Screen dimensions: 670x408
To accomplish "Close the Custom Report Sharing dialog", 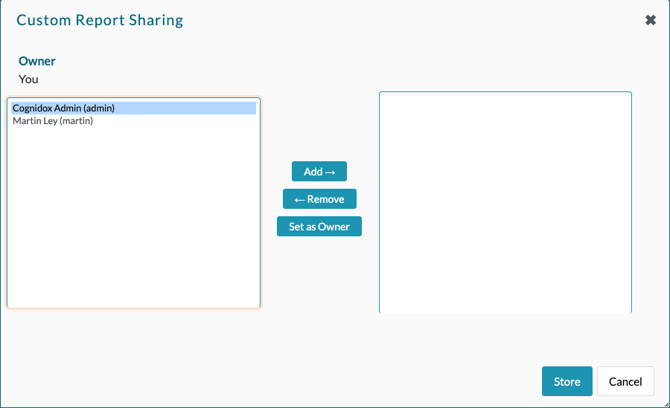I will (x=650, y=20).
